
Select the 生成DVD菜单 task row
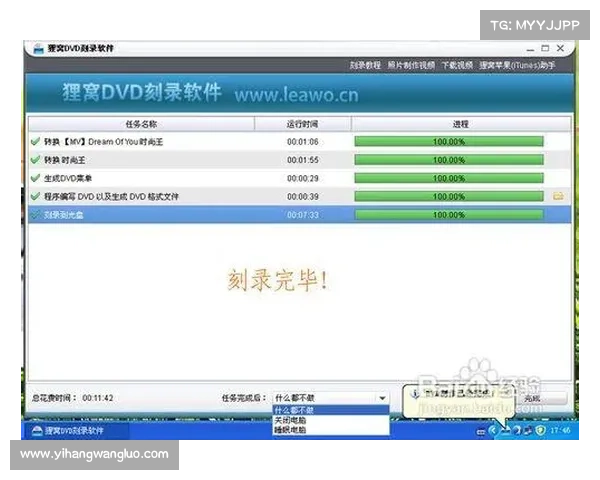coord(300,178)
